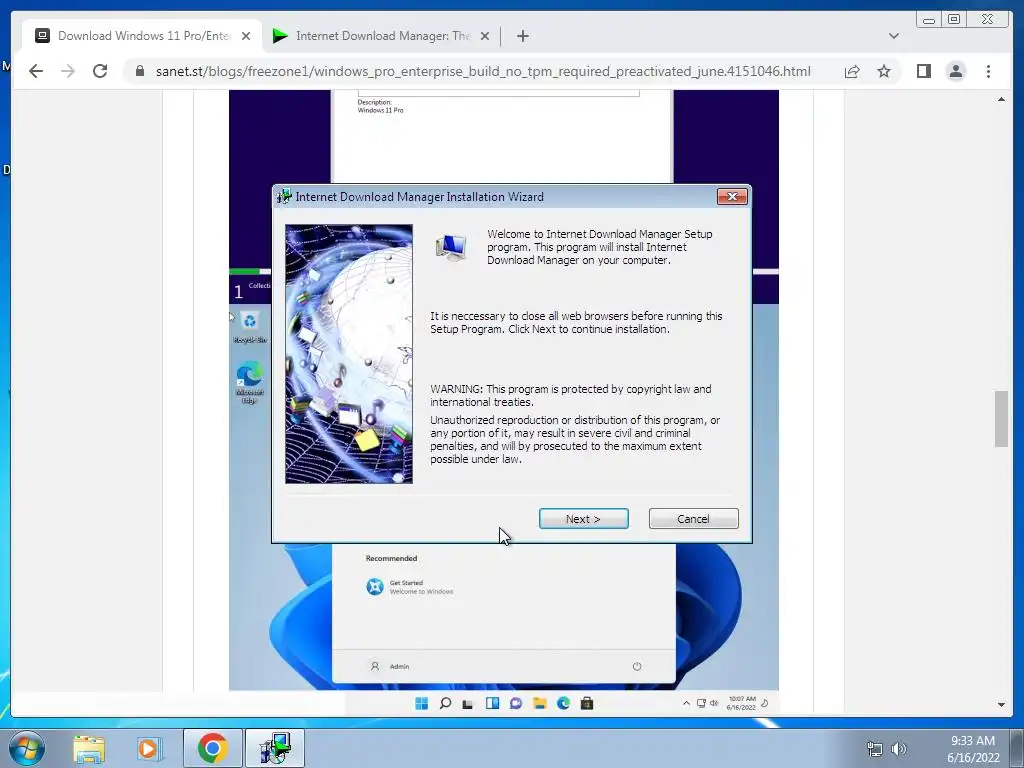Focus the sanet.st address bar
This screenshot has width=1024, height=768.
click(483, 71)
